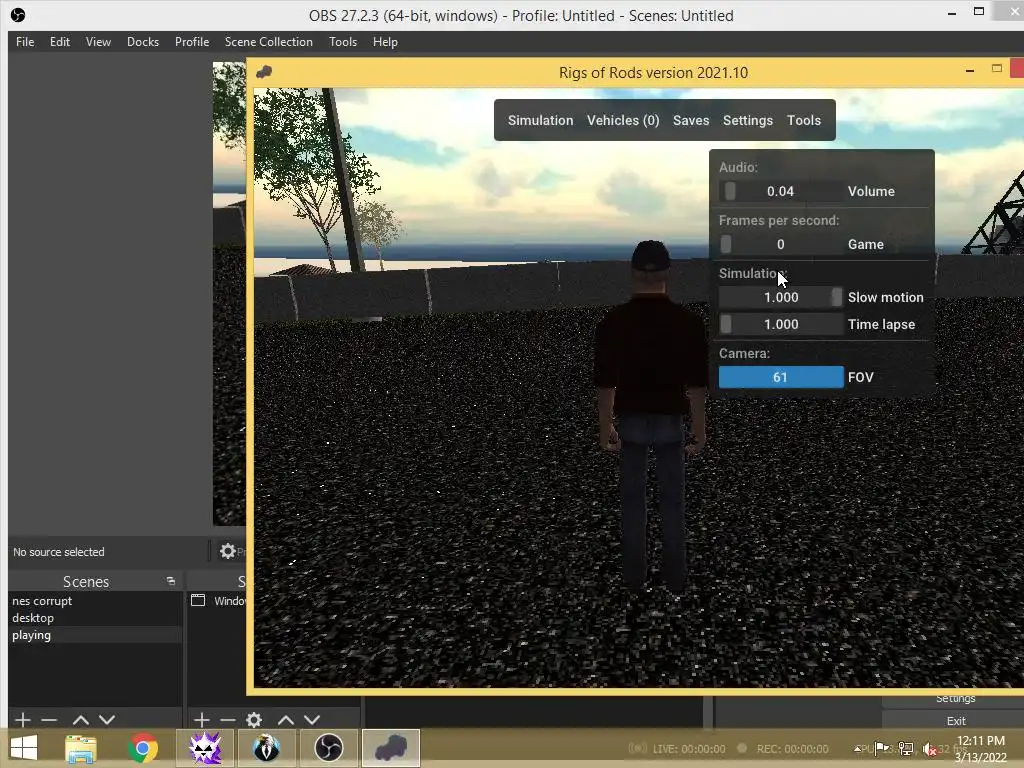Open File Explorer from taskbar
The image size is (1024, 768).
click(81, 748)
